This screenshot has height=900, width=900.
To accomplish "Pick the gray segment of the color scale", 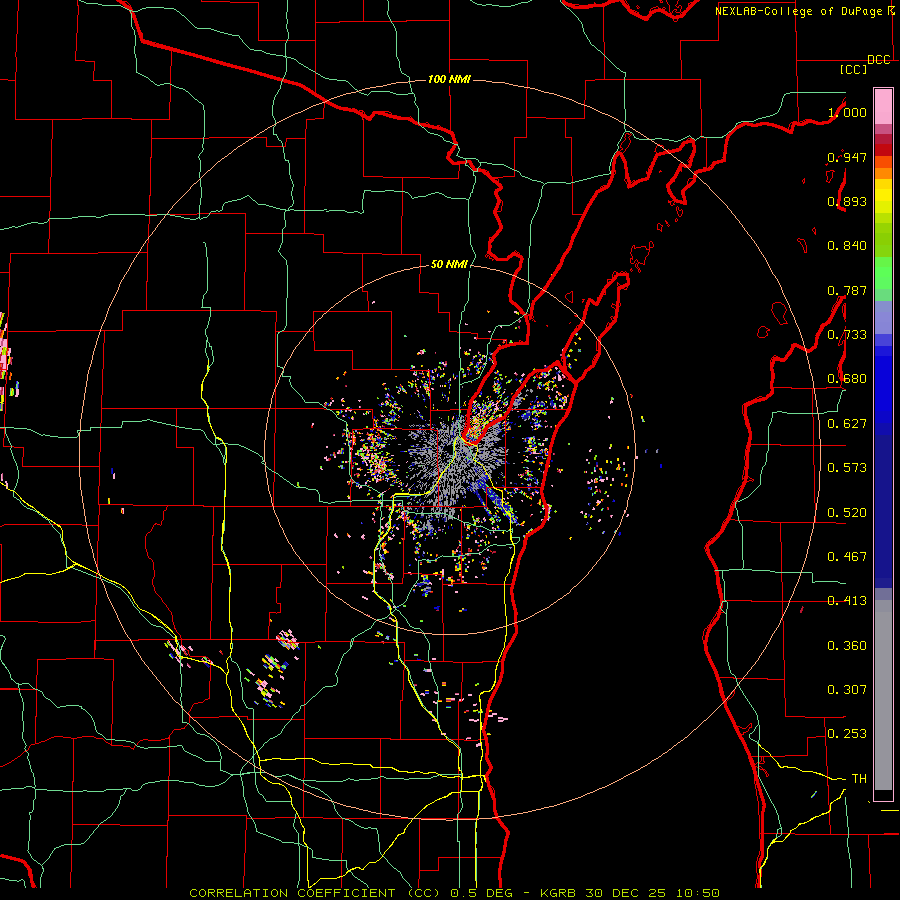I will [x=883, y=695].
